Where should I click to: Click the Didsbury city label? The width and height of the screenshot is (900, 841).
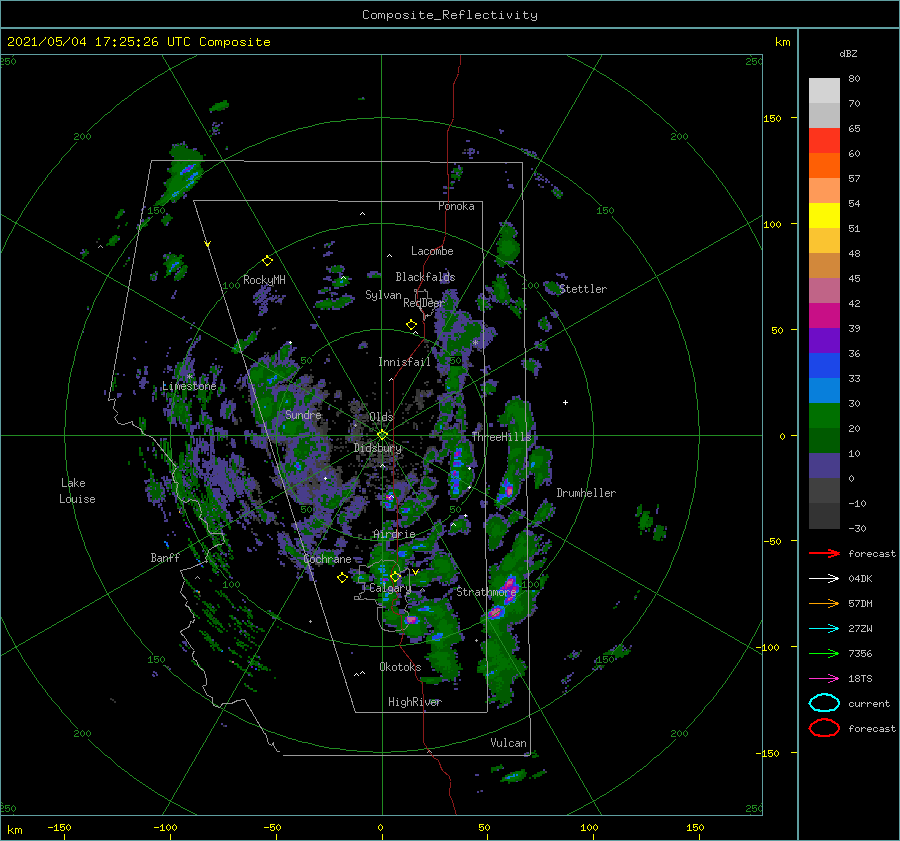pos(378,448)
